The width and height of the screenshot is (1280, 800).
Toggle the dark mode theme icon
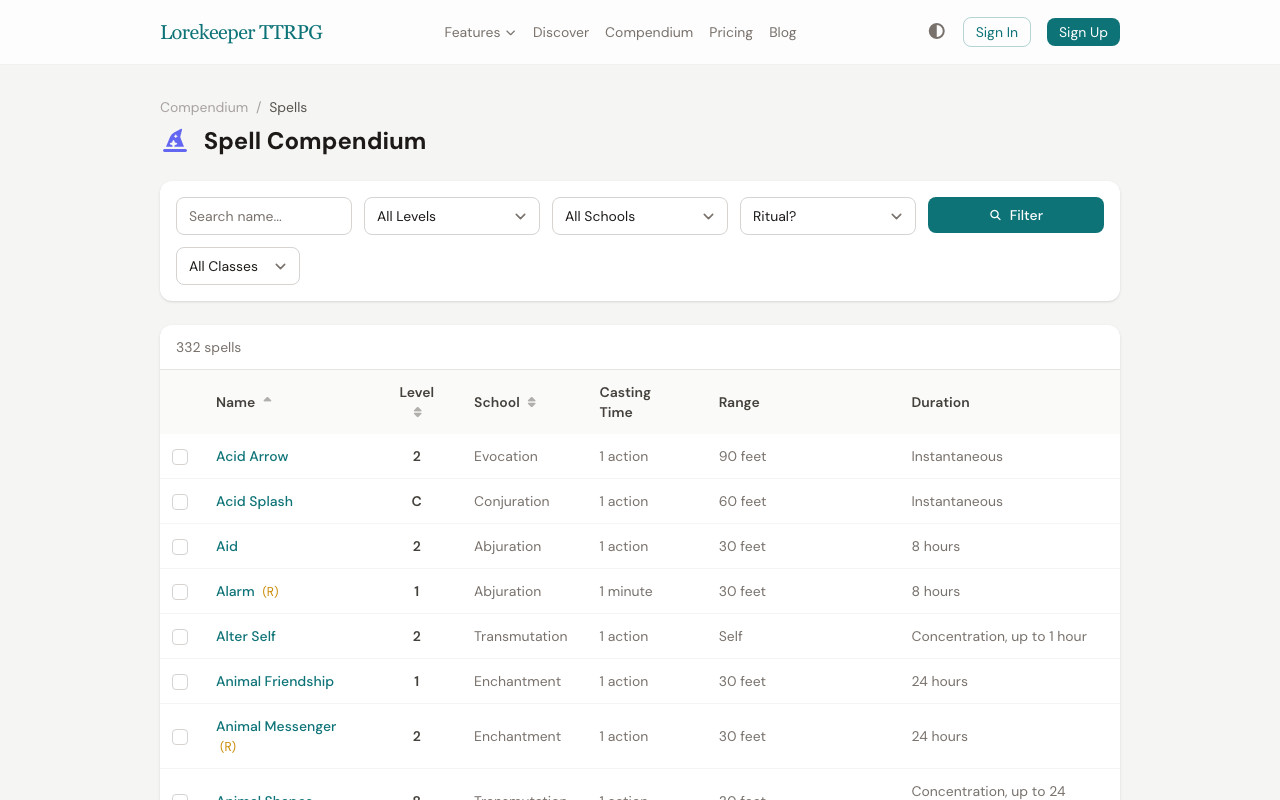point(936,31)
